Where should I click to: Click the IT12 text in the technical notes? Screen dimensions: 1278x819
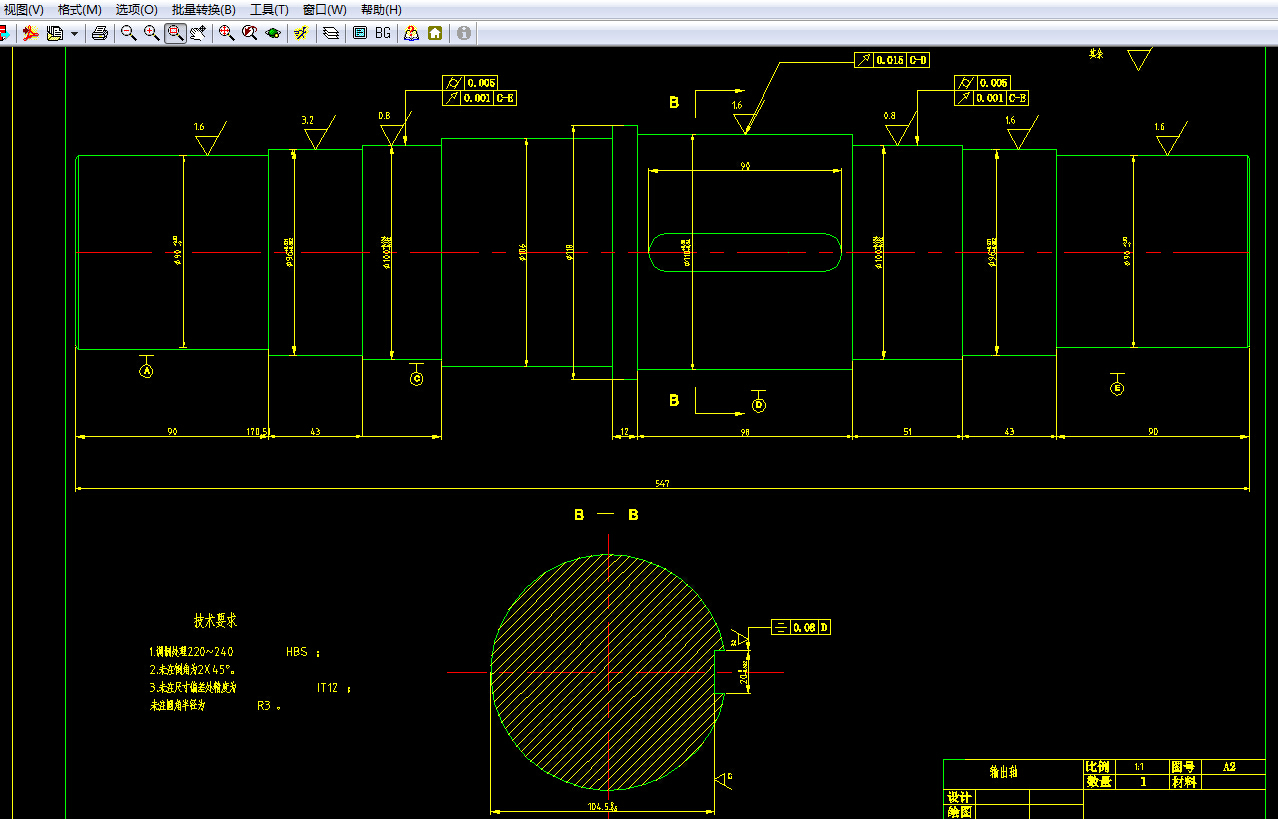tap(329, 688)
